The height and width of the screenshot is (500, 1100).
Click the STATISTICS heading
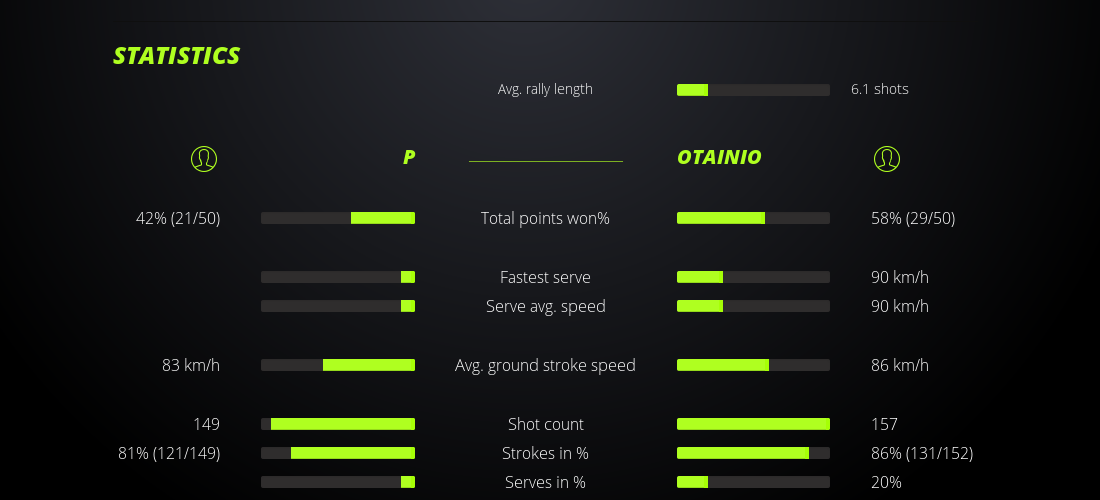177,56
